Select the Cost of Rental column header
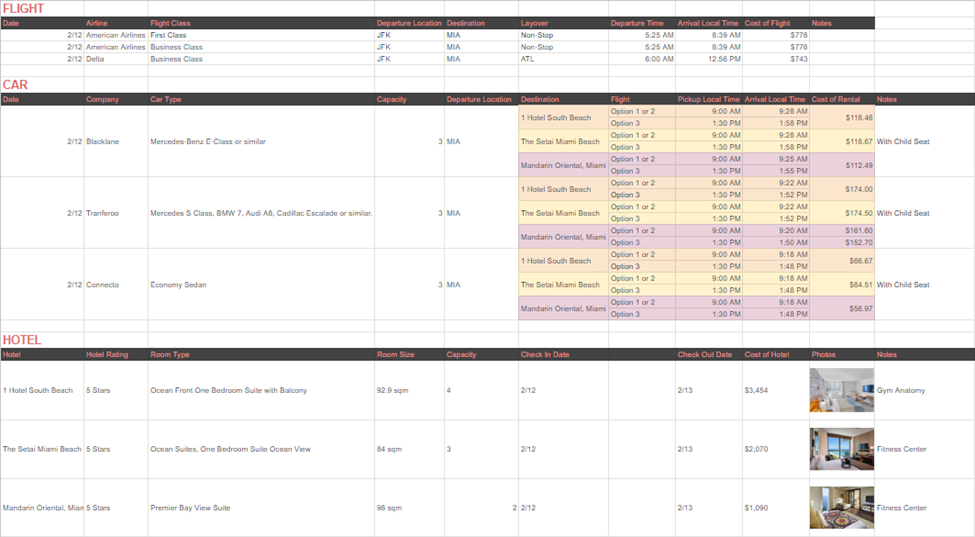This screenshot has width=975, height=537. click(x=842, y=99)
